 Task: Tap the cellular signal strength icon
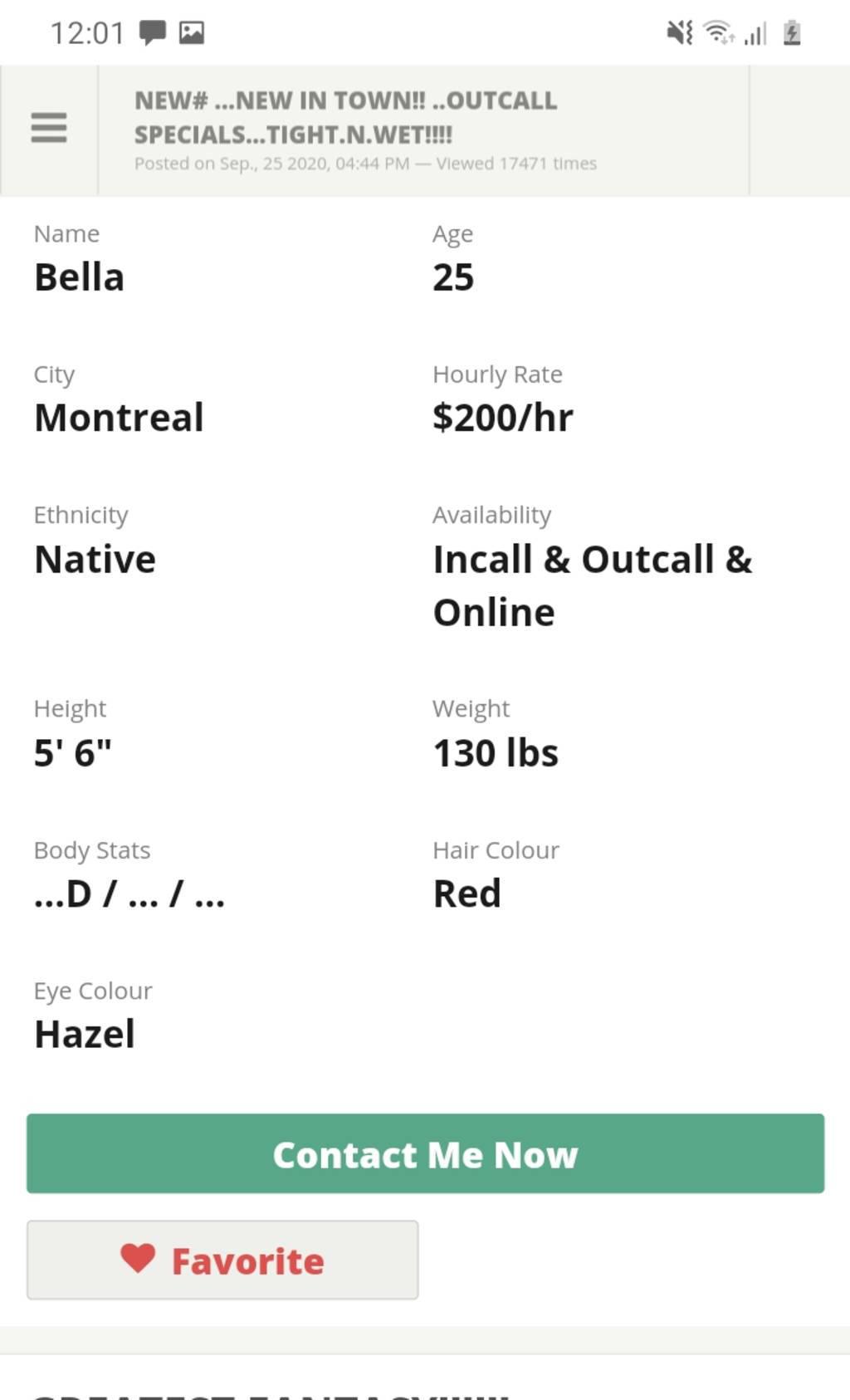[755, 34]
